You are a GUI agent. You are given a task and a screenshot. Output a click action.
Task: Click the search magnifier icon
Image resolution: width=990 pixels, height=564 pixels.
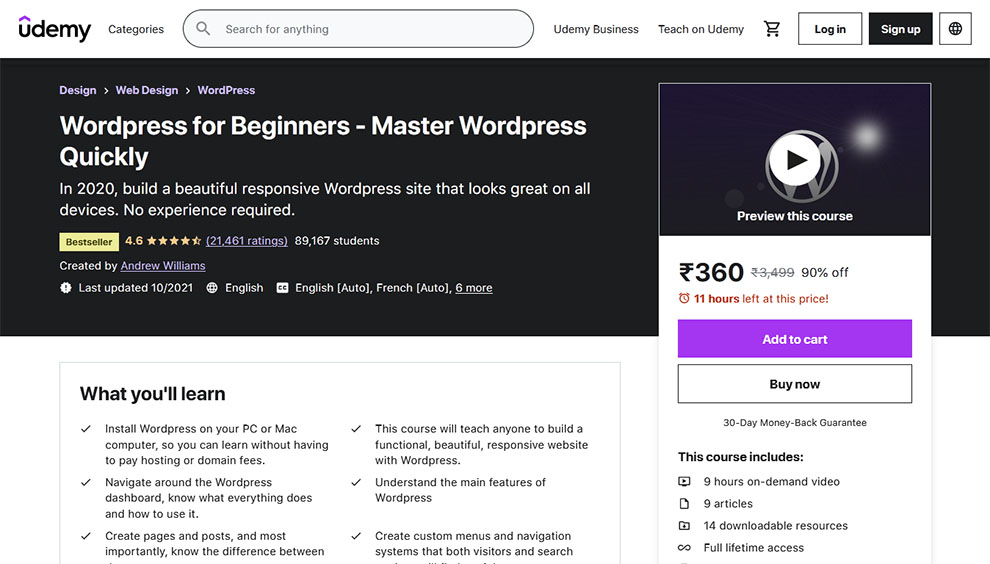[203, 28]
